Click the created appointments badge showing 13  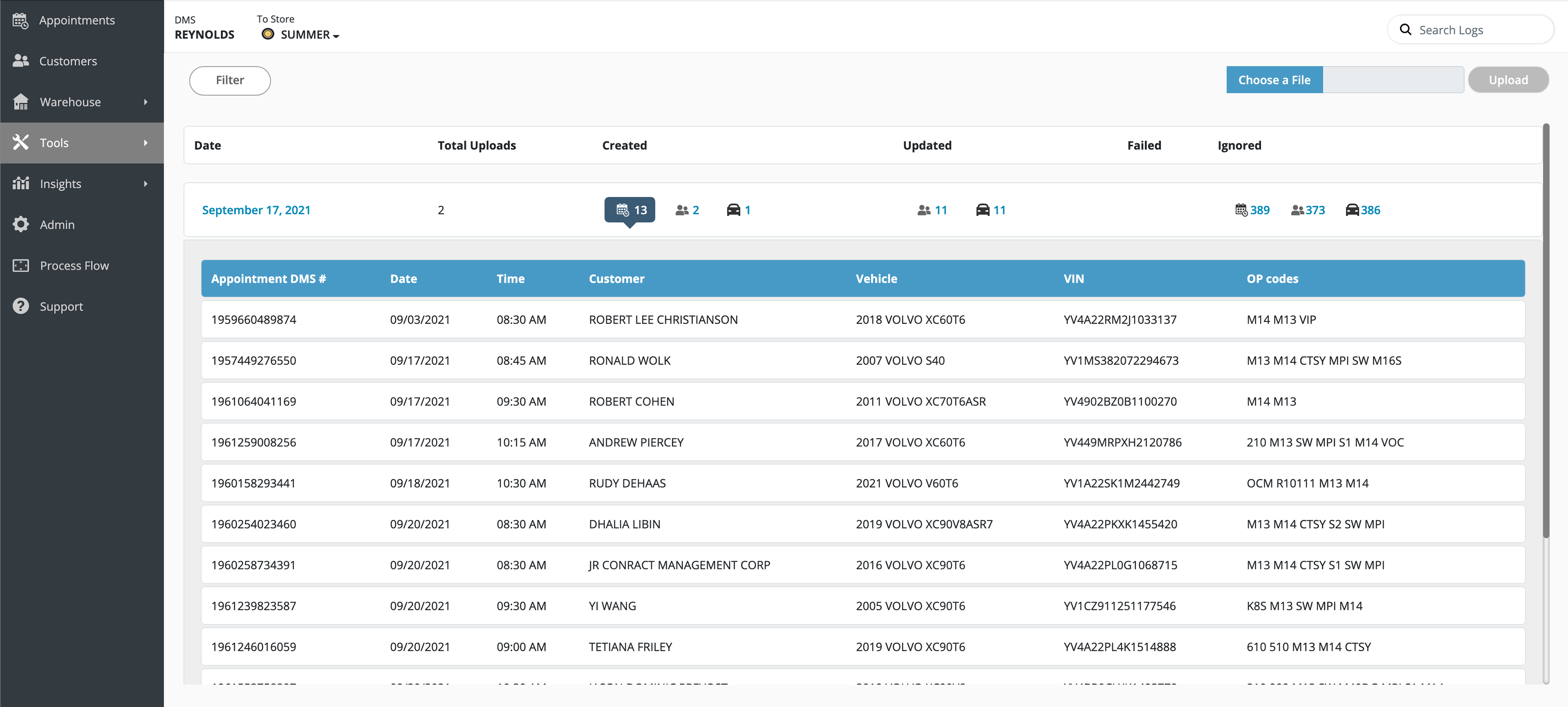pos(629,210)
